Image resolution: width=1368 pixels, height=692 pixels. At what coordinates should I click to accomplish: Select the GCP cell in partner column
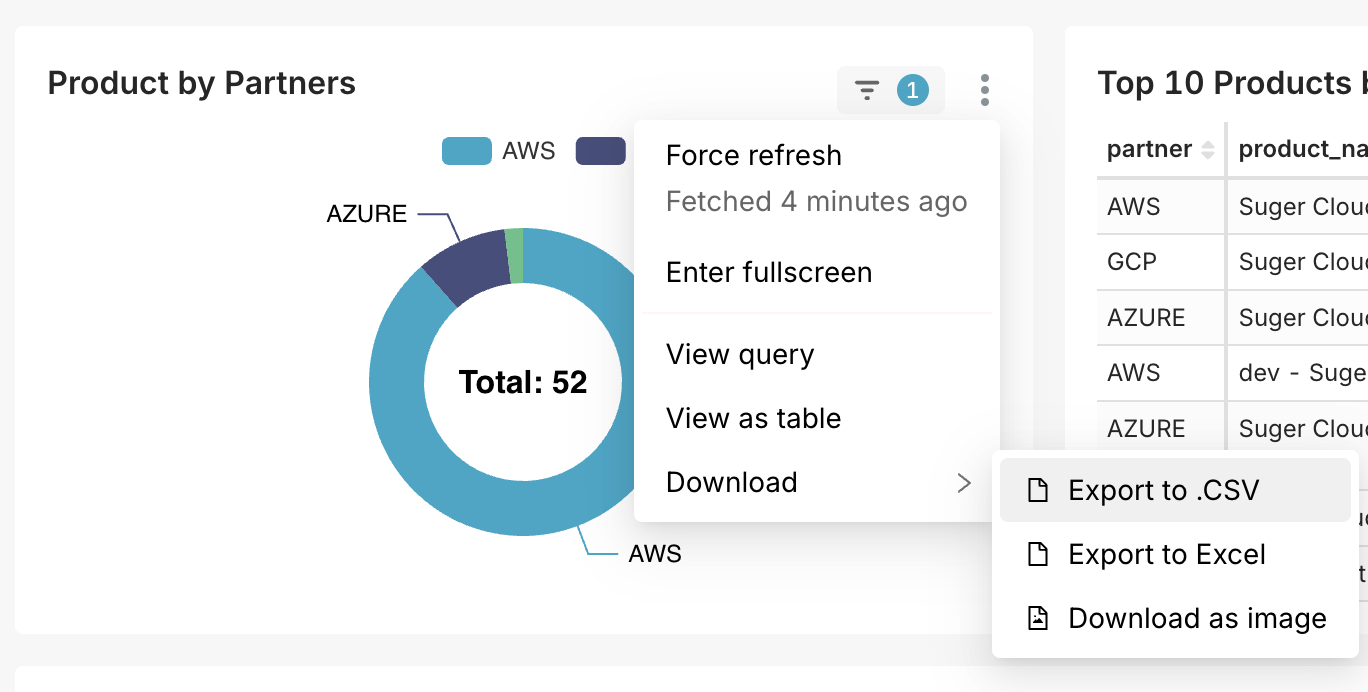tap(1132, 262)
